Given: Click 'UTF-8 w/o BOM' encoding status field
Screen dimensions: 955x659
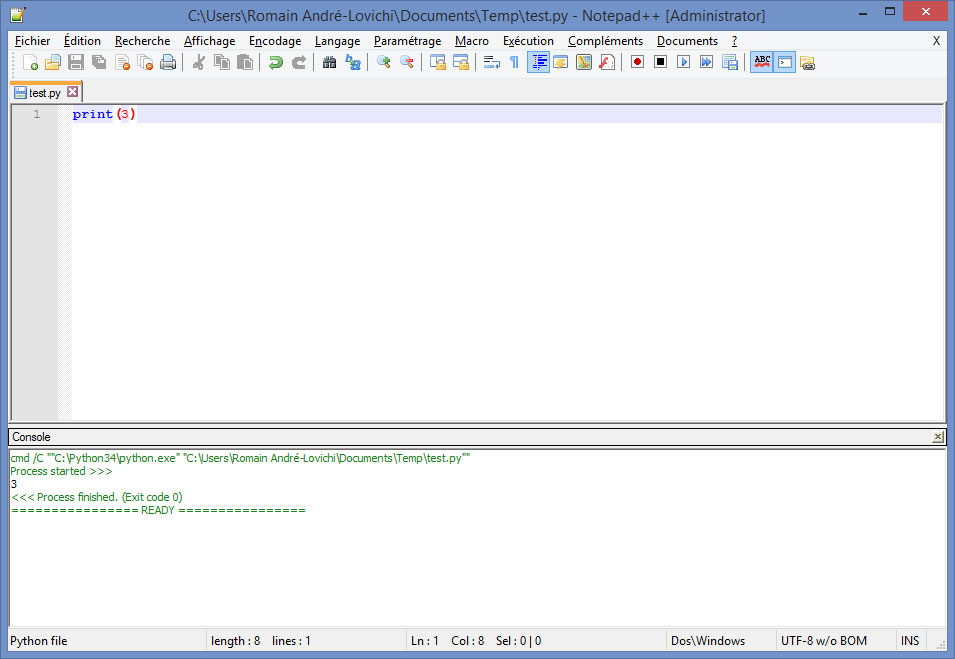Looking at the screenshot, I should point(824,641).
